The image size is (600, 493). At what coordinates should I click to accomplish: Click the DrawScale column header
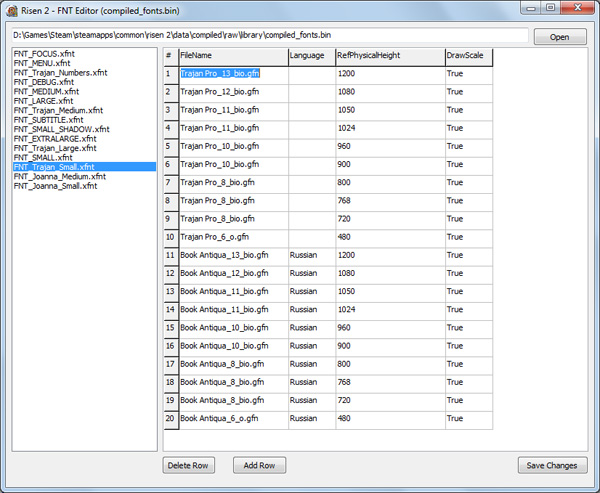click(469, 57)
